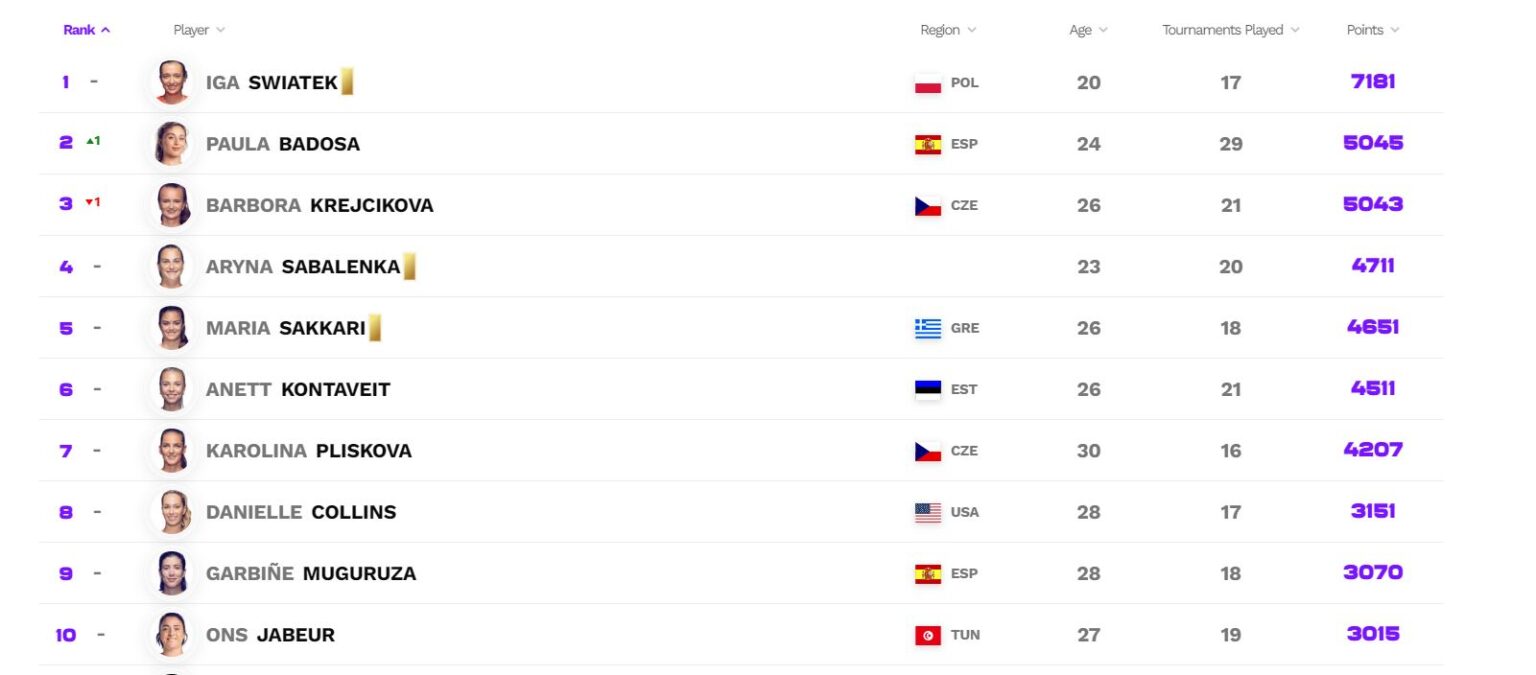Open Barbora Krejcikova's player profile
The width and height of the screenshot is (1536, 675).
pyautogui.click(x=319, y=205)
